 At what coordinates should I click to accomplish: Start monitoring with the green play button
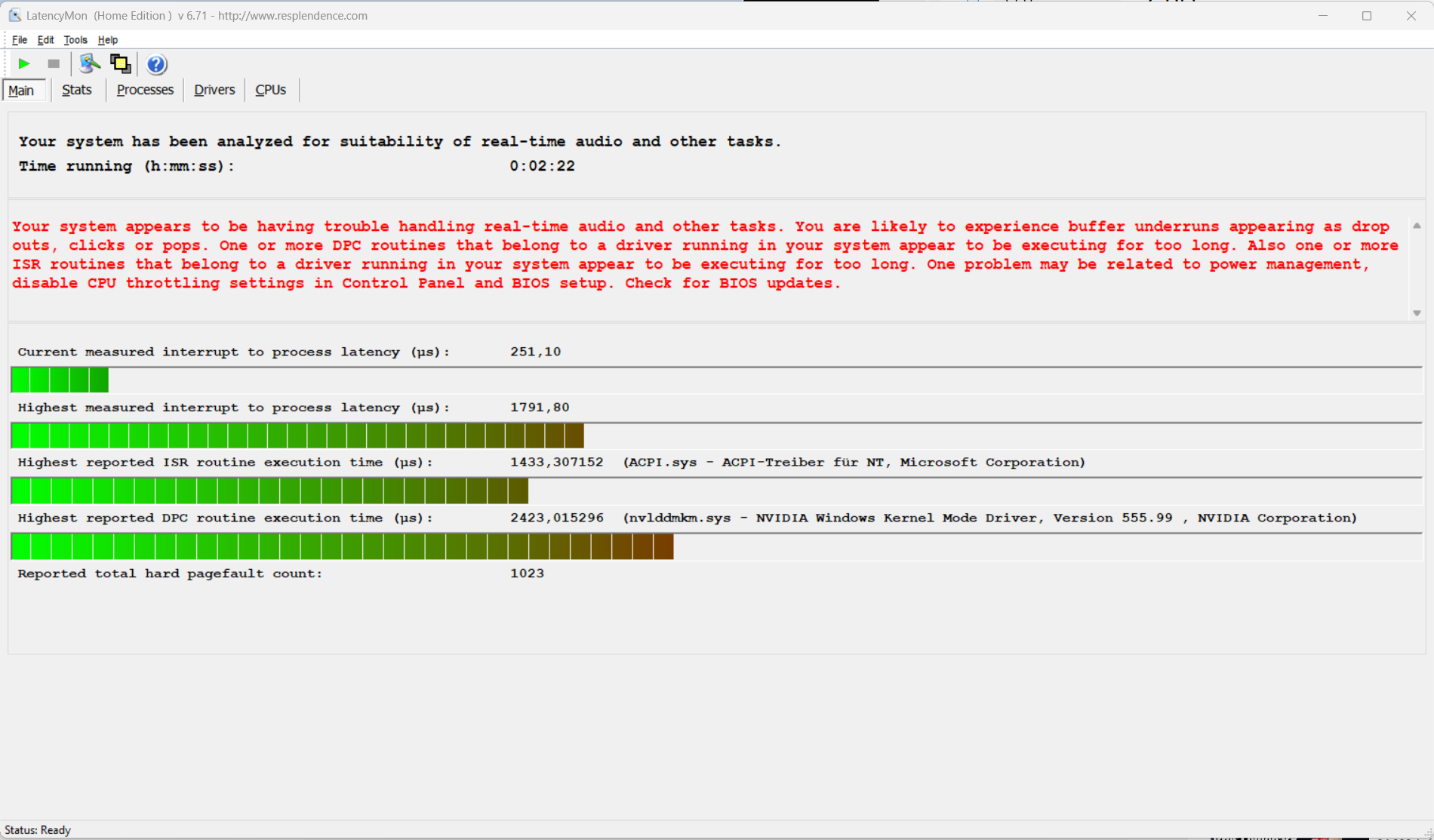pos(23,64)
